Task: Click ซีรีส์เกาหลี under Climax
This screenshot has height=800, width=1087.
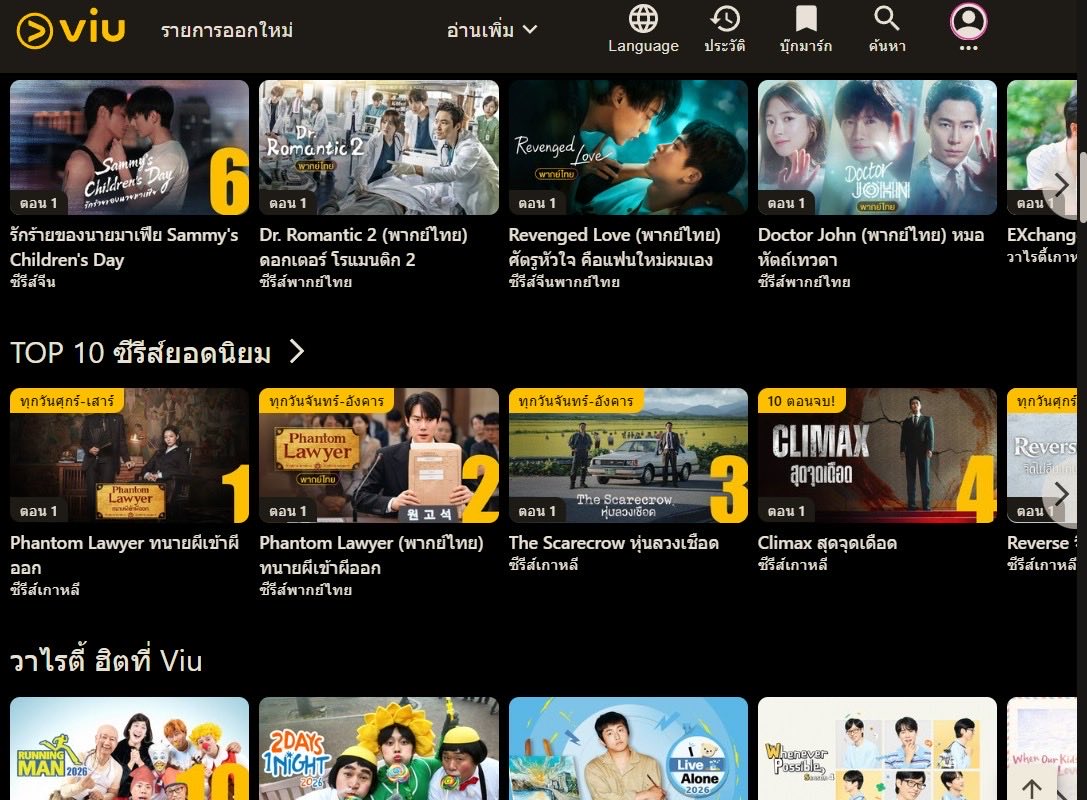Action: [792, 564]
